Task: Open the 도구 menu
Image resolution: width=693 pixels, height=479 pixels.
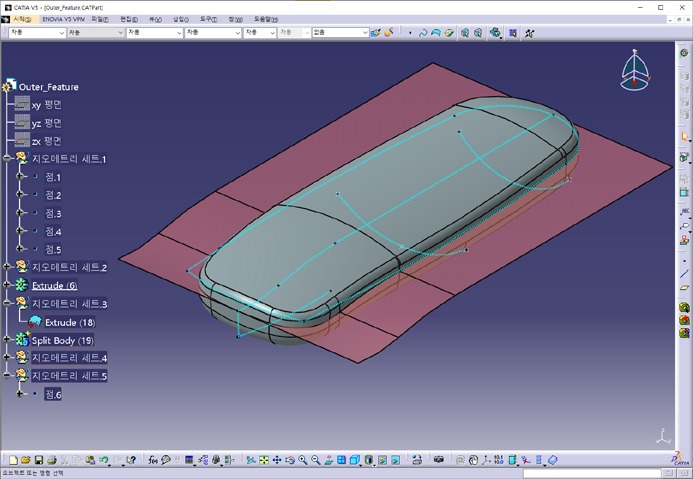Action: point(207,19)
